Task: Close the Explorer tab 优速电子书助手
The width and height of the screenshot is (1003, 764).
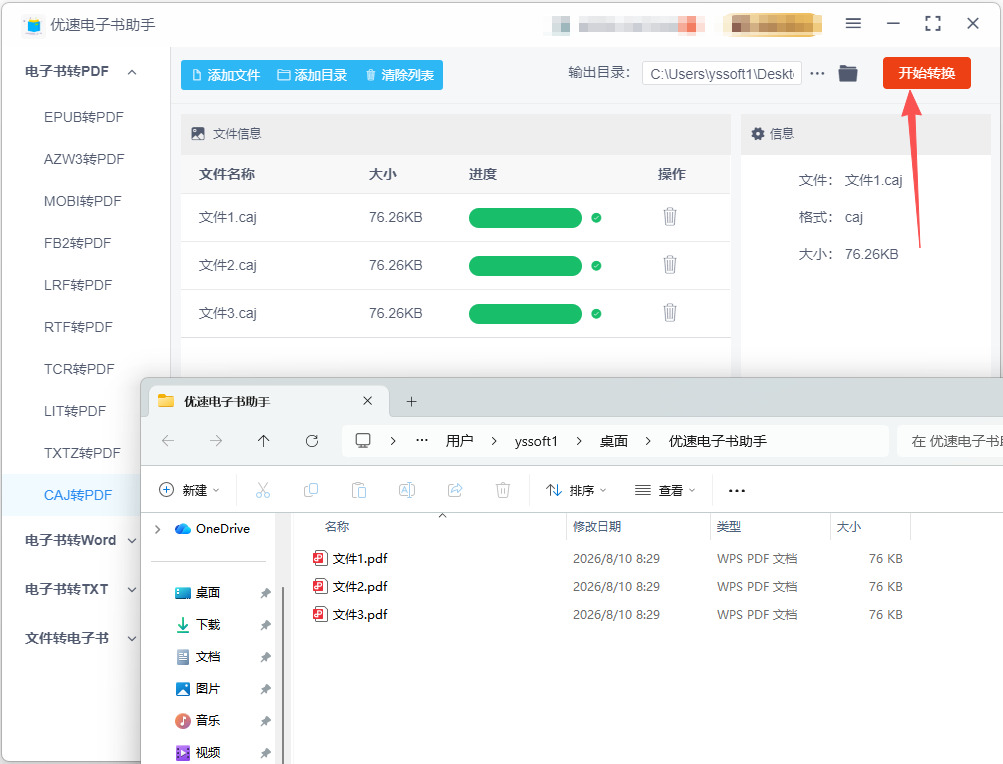Action: click(x=367, y=401)
